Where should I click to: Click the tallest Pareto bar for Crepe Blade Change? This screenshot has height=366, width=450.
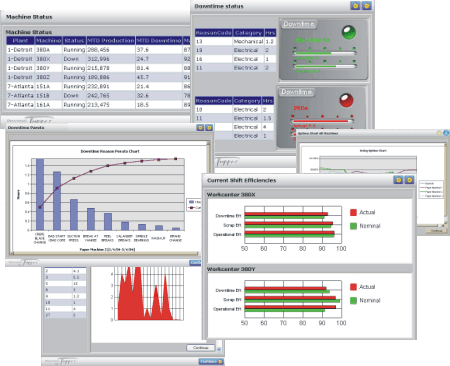point(40,194)
